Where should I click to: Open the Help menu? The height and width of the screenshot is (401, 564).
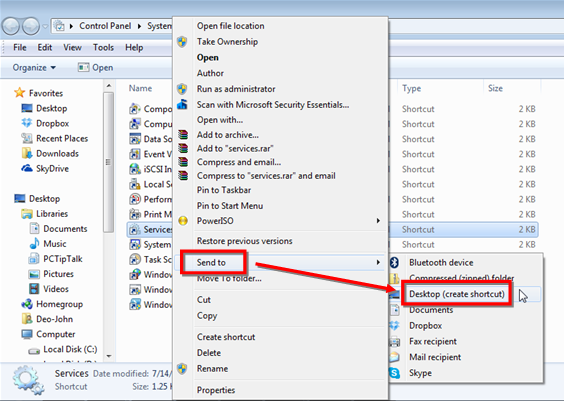click(134, 47)
